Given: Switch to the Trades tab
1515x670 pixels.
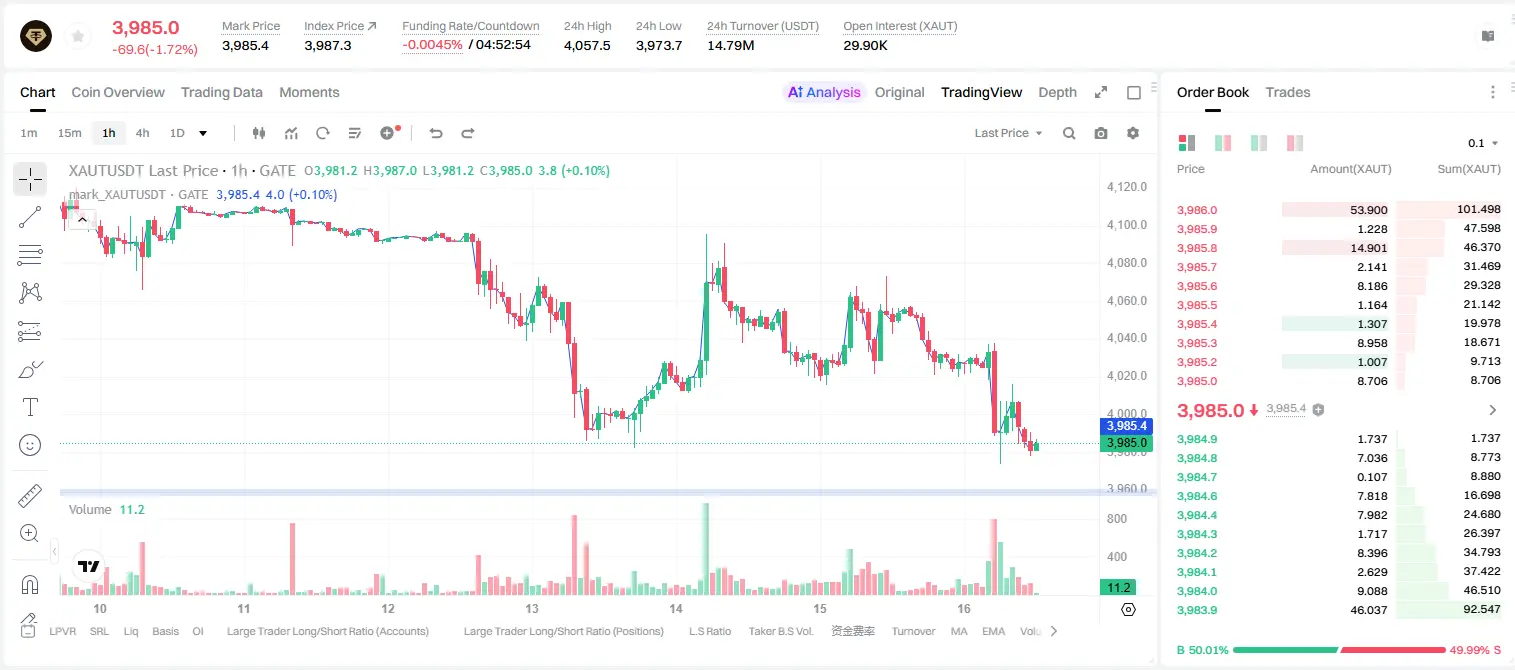Looking at the screenshot, I should 1288,92.
